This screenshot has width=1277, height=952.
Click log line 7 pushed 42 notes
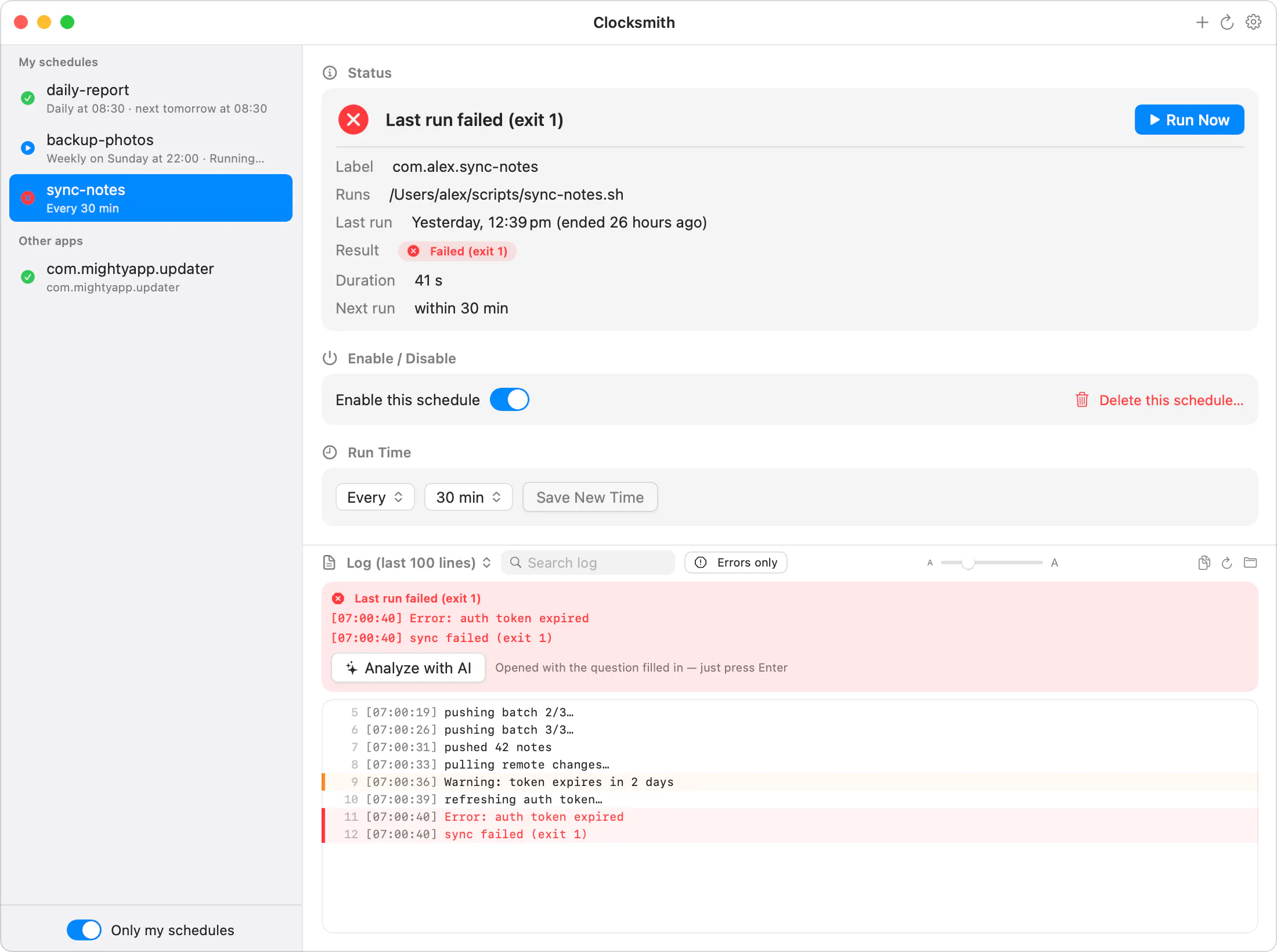click(790, 747)
